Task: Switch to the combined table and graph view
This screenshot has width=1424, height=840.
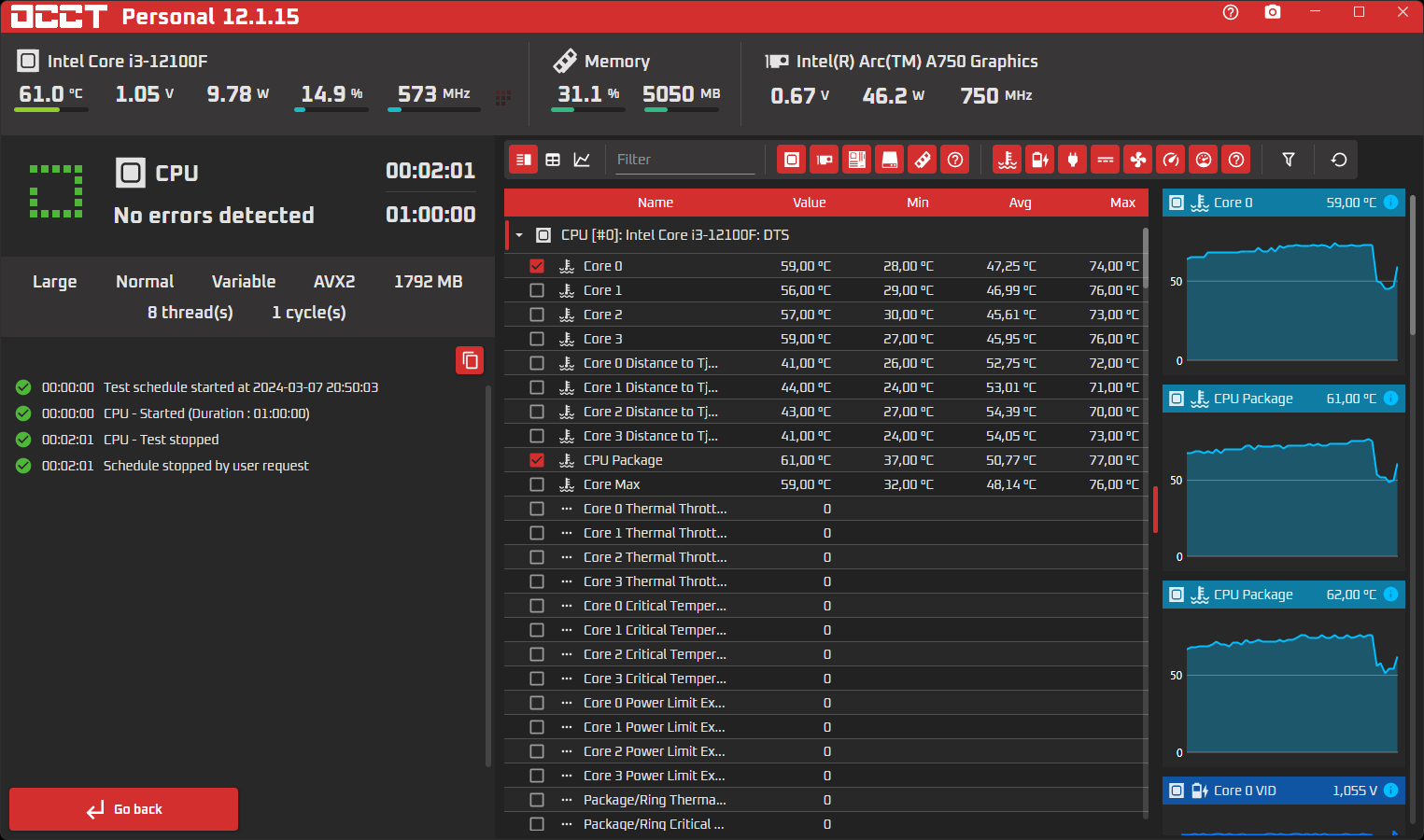Action: [524, 160]
